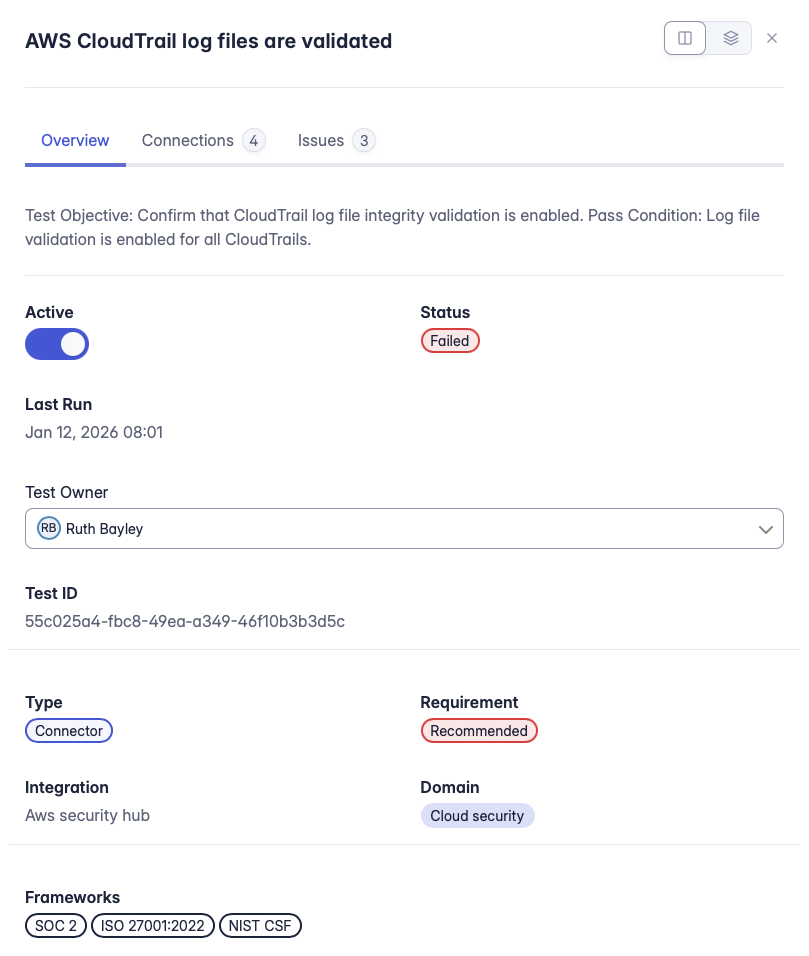Click the Issues count badge 3
The height and width of the screenshot is (956, 809).
pos(364,141)
